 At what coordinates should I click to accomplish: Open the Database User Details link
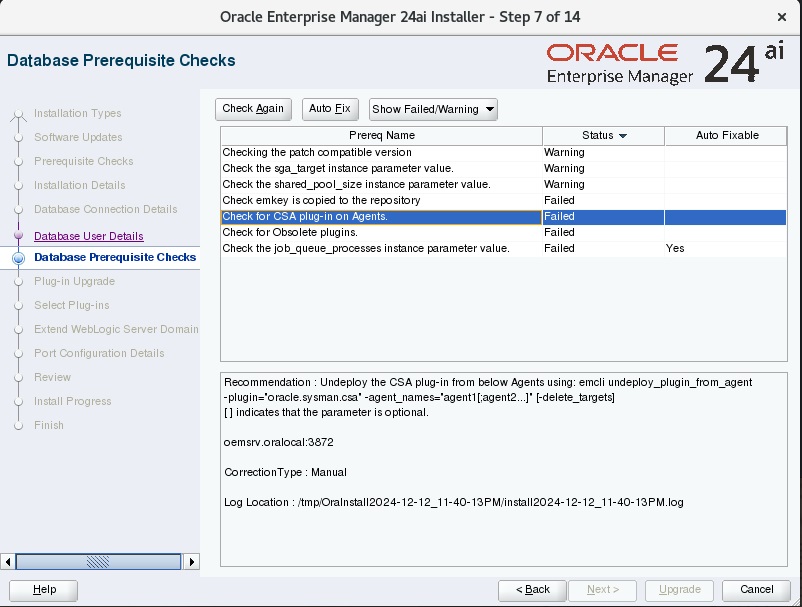tap(88, 236)
